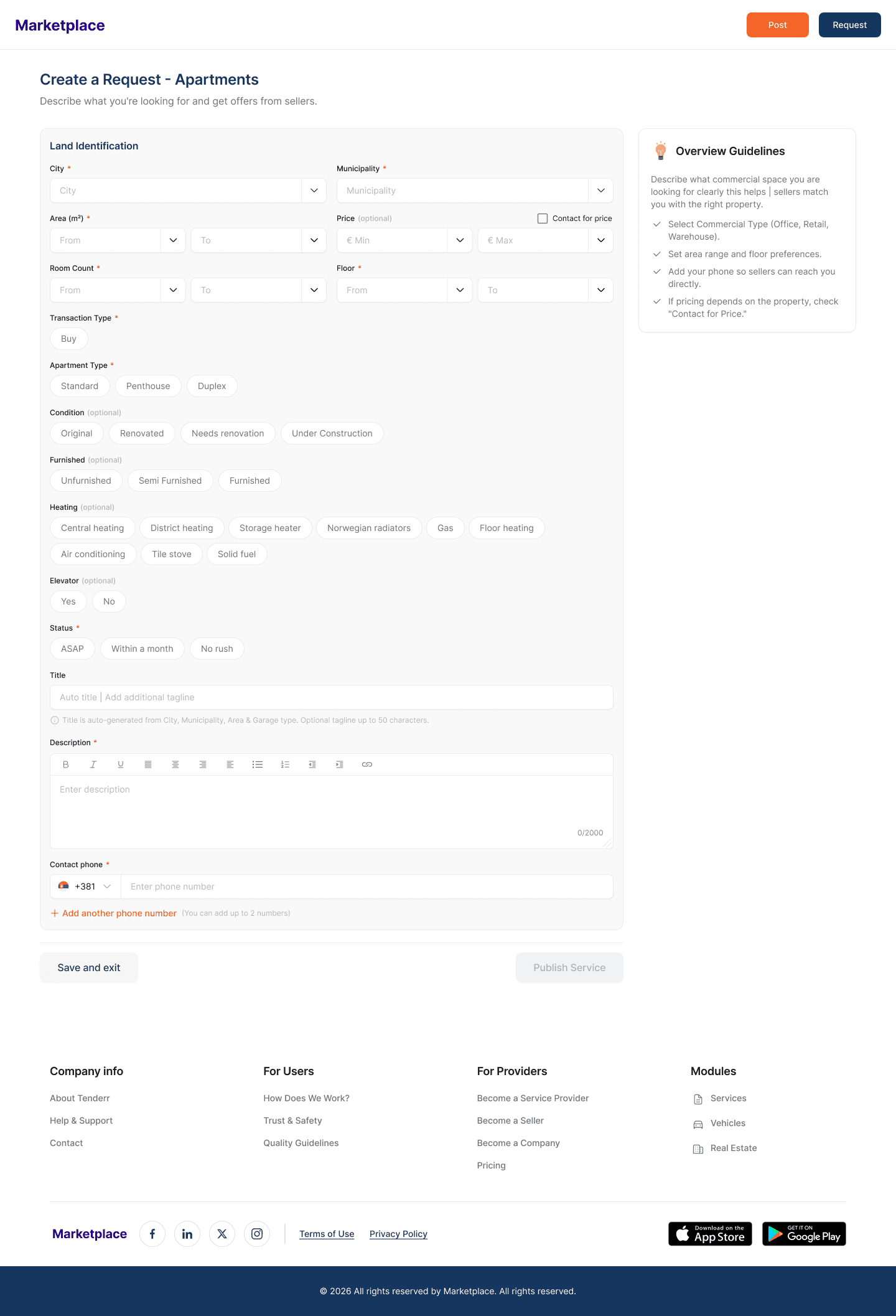Toggle underline formatting in description editor
The image size is (896, 1316).
121,764
